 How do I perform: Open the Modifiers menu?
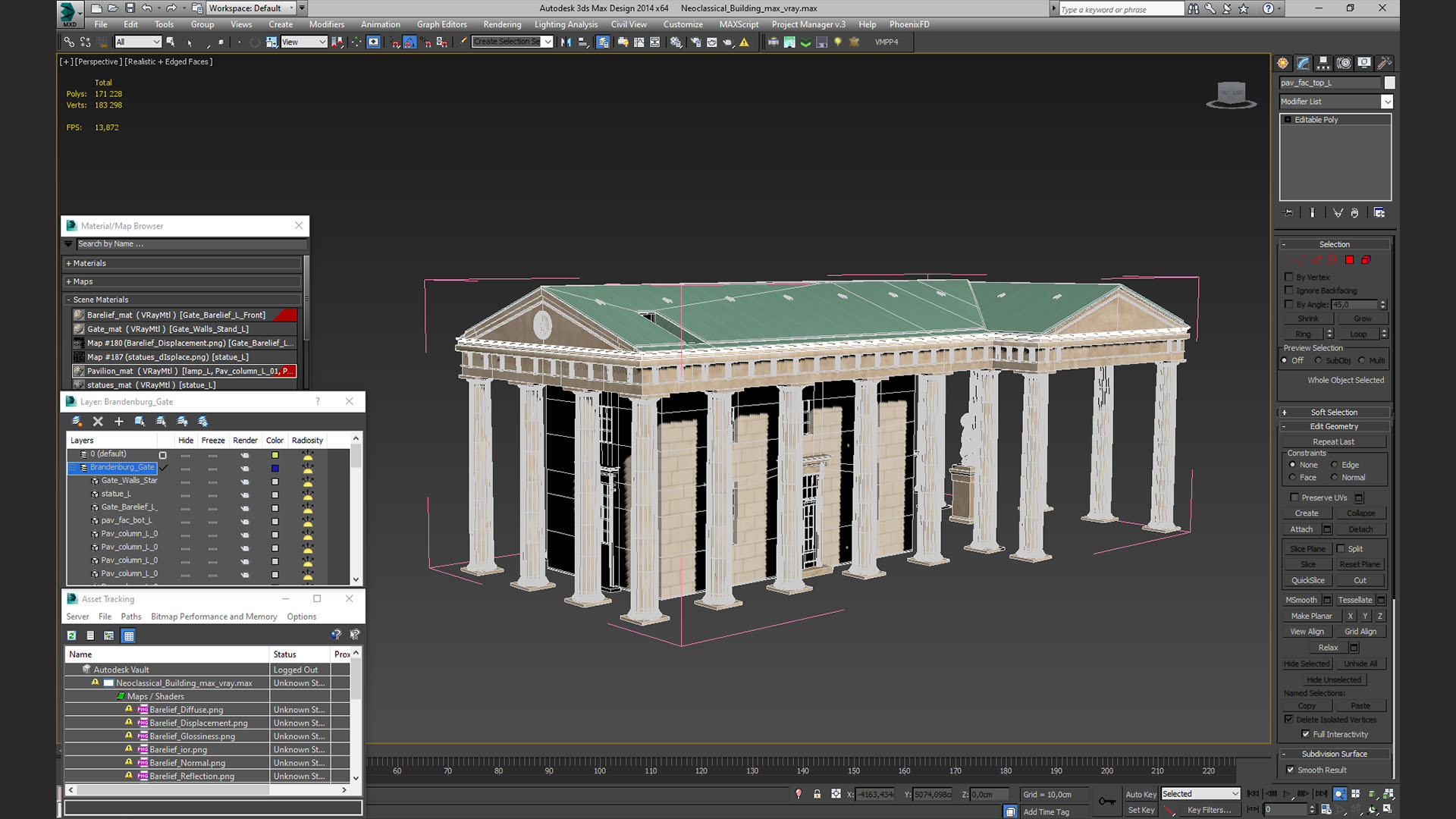tap(327, 24)
